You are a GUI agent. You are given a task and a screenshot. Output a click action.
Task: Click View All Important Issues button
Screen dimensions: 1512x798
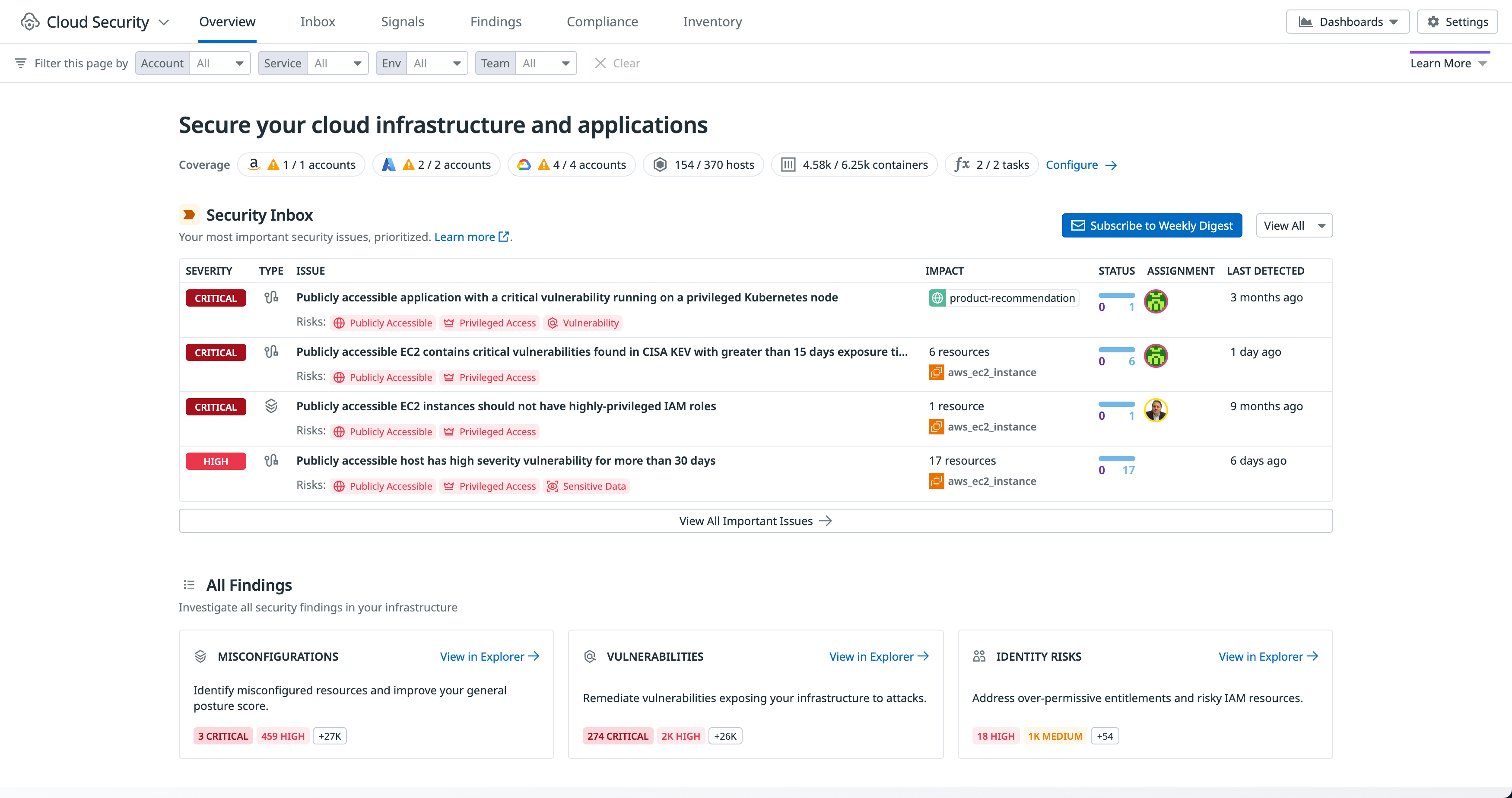tap(755, 521)
